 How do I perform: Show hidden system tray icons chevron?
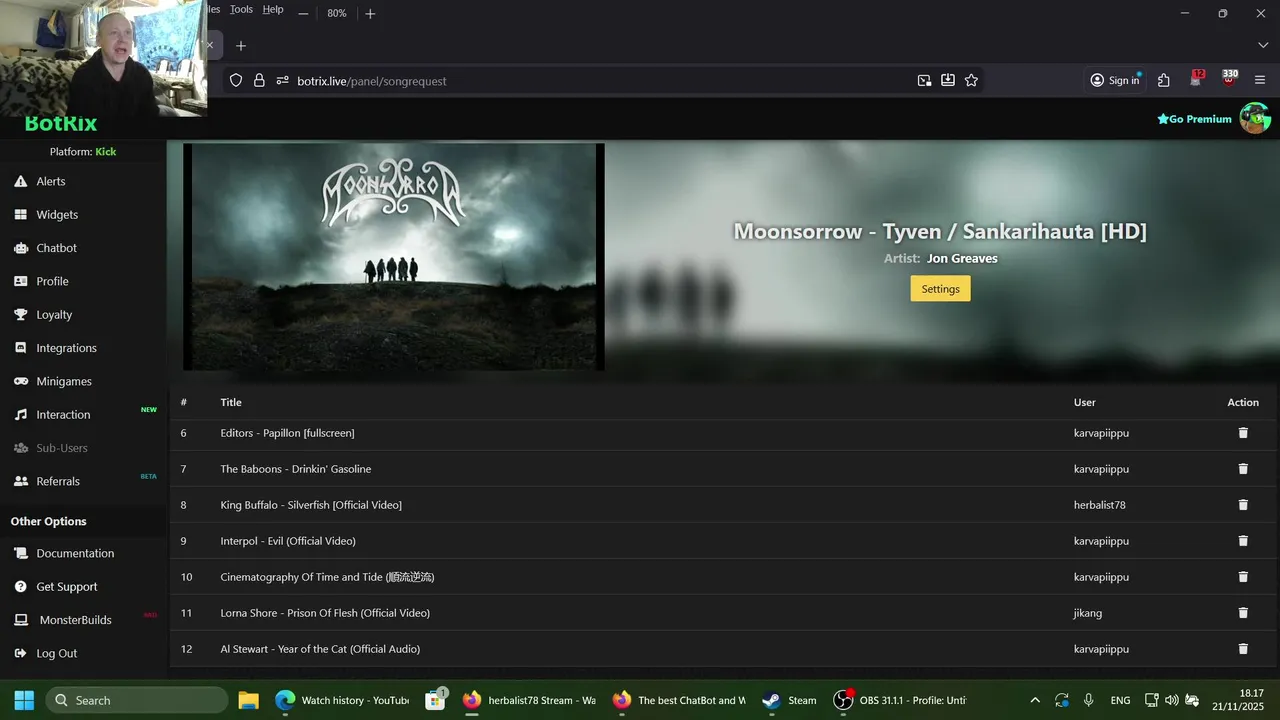coord(1035,700)
